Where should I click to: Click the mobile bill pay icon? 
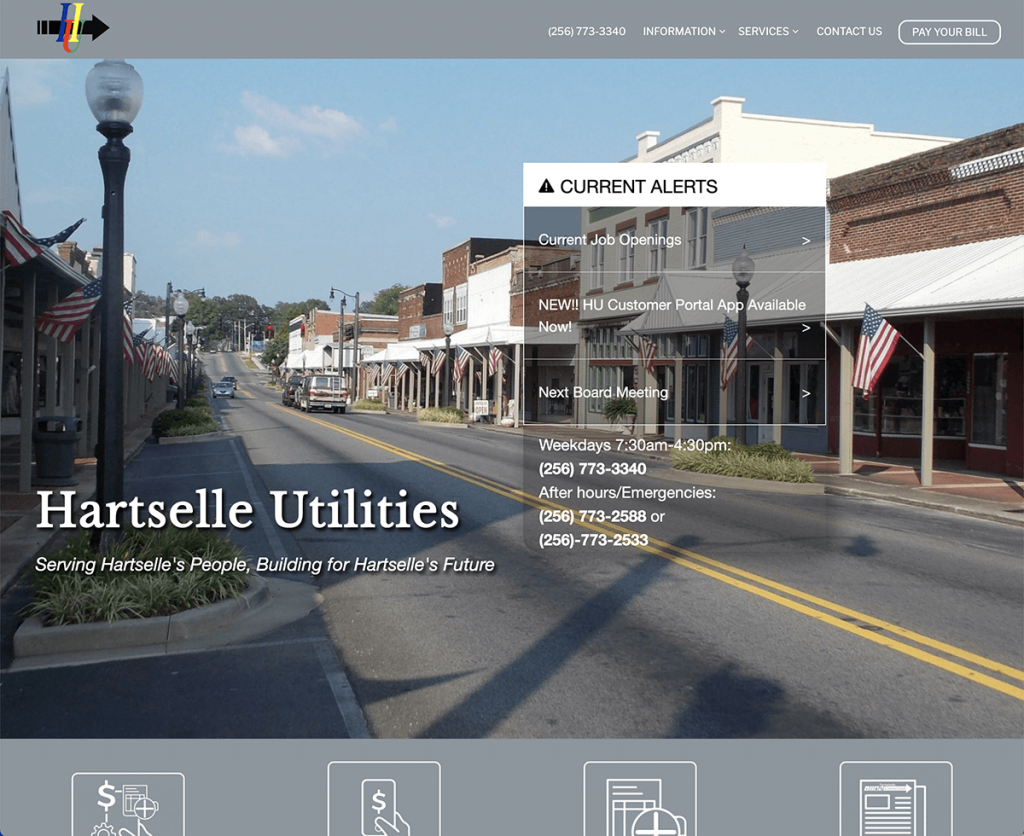pyautogui.click(x=383, y=800)
